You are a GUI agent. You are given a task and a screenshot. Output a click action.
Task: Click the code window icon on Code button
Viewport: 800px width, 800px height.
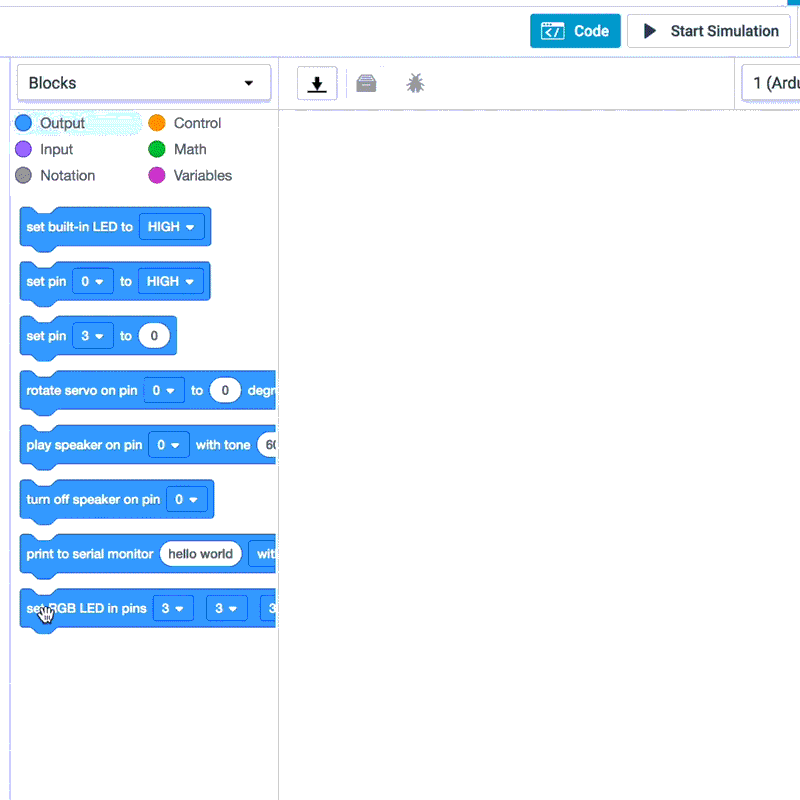point(553,31)
